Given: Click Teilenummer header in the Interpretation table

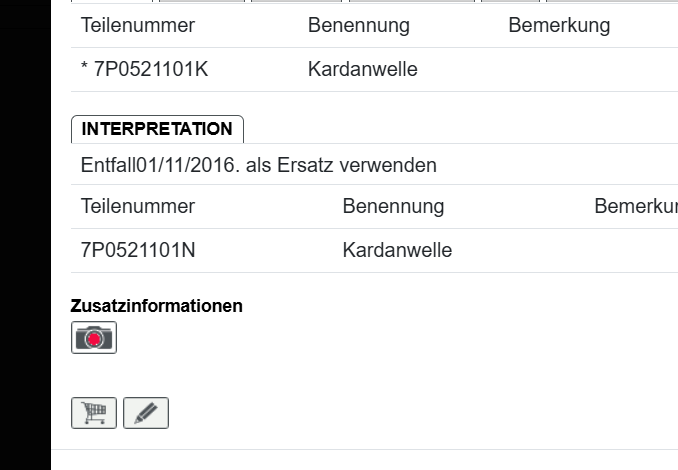Looking at the screenshot, I should (138, 207).
